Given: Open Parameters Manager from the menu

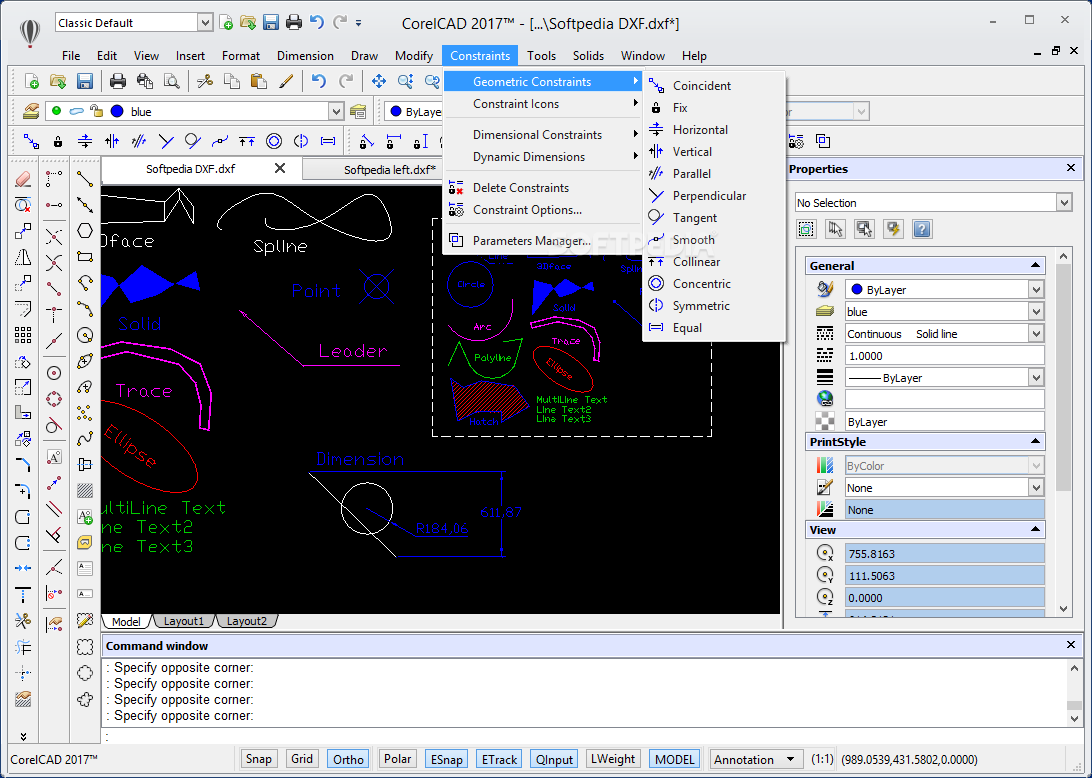Looking at the screenshot, I should (x=543, y=240).
